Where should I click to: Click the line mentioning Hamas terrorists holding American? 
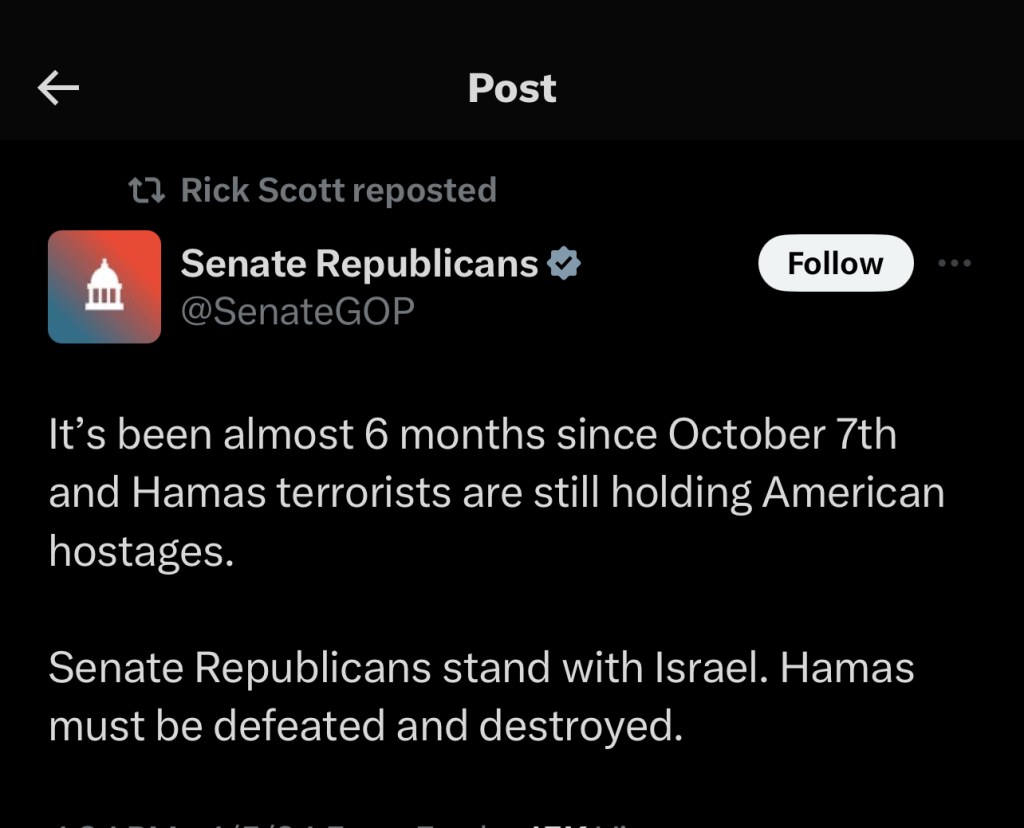pos(496,493)
